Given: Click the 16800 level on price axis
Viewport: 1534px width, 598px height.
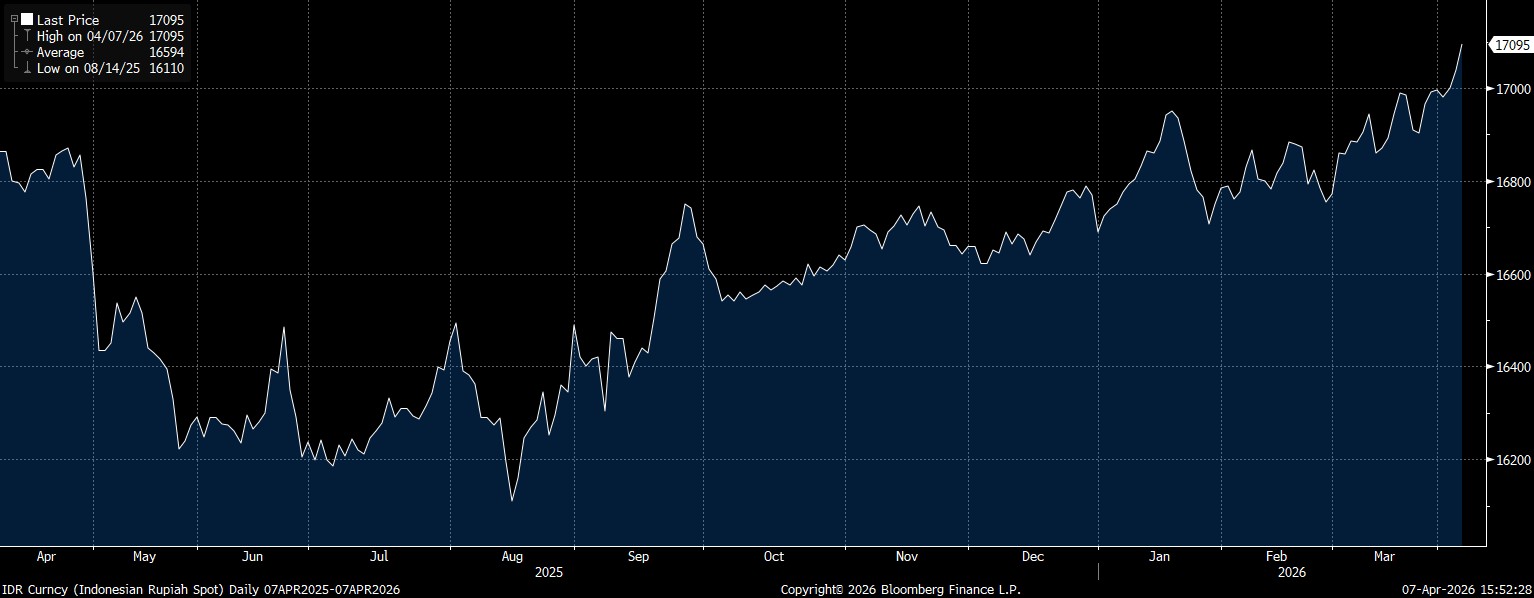Looking at the screenshot, I should (x=1512, y=182).
